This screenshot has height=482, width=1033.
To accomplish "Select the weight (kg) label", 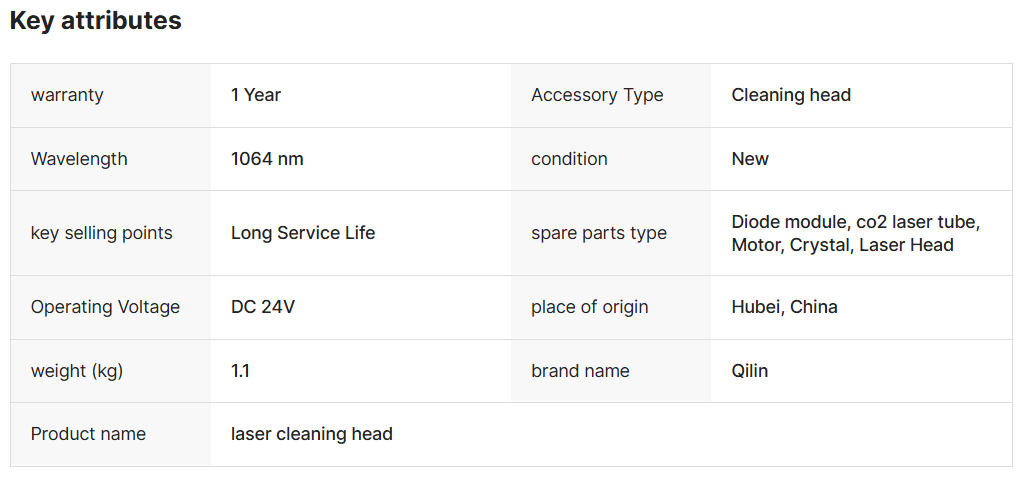I will tap(76, 371).
